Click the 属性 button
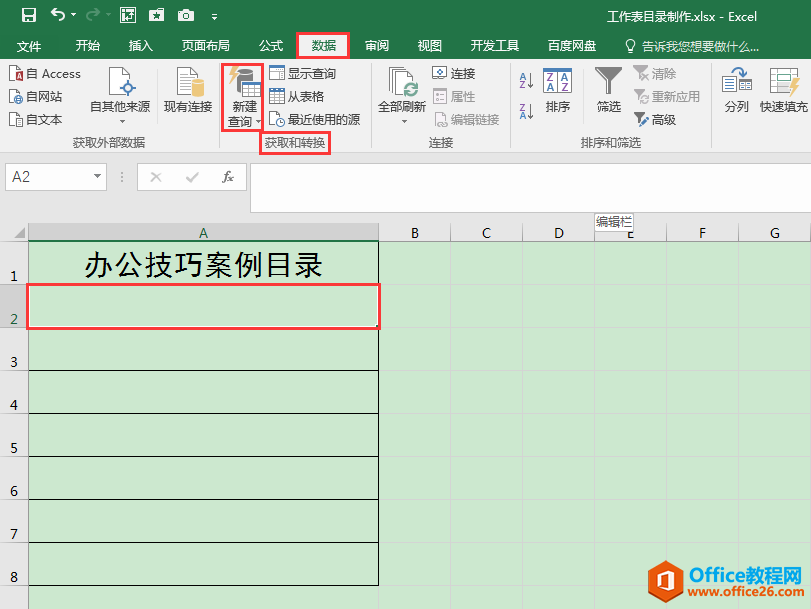The width and height of the screenshot is (811, 609). pyautogui.click(x=454, y=96)
